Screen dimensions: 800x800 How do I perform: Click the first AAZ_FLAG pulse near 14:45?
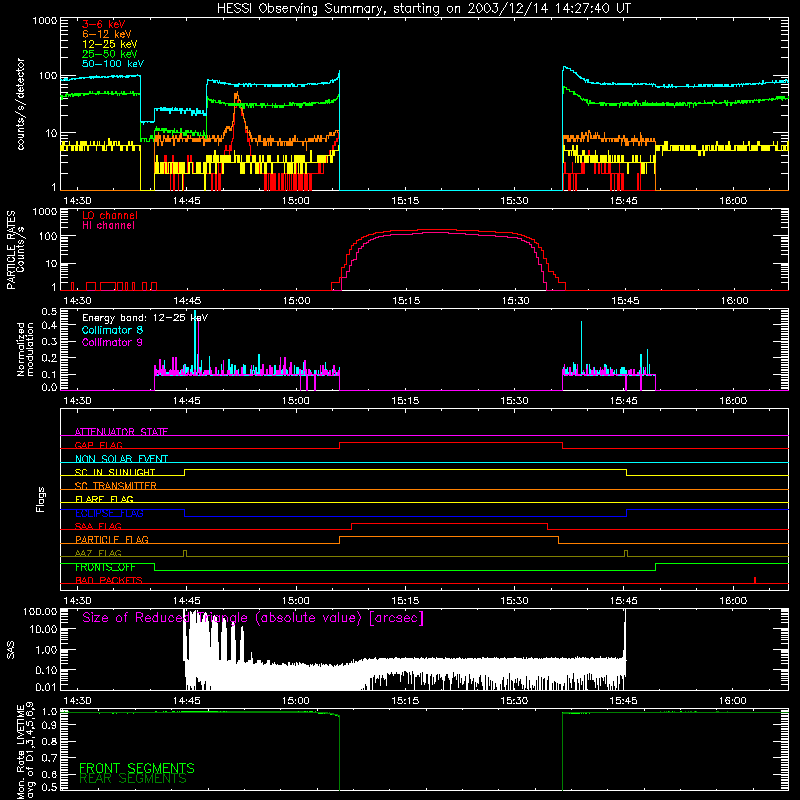click(185, 553)
